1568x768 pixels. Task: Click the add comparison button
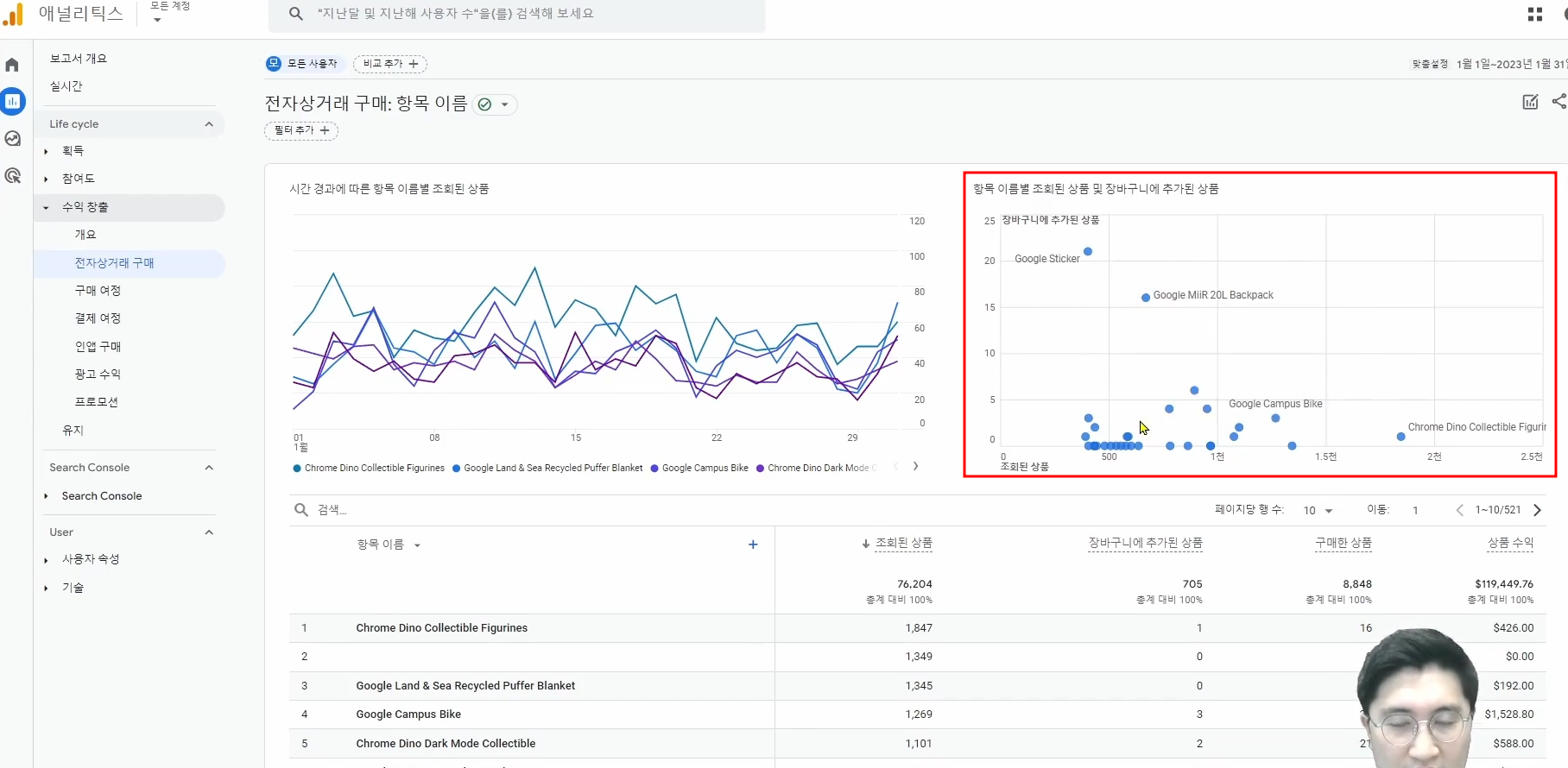(x=390, y=64)
